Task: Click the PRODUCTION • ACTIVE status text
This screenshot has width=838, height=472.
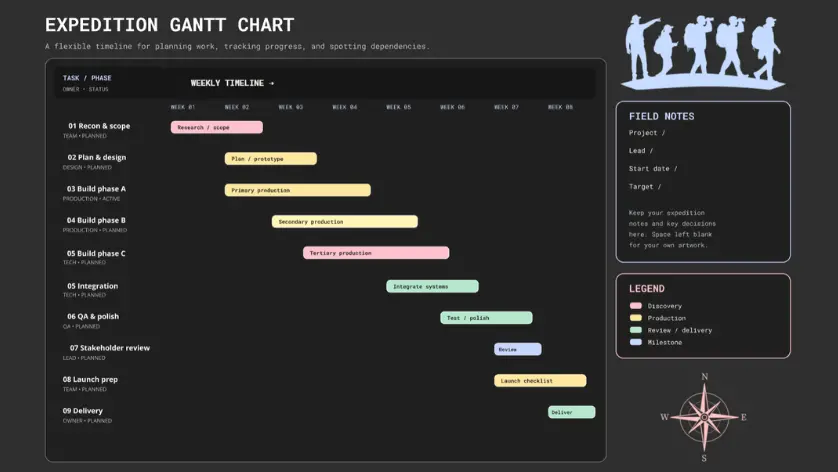Action: point(91,199)
